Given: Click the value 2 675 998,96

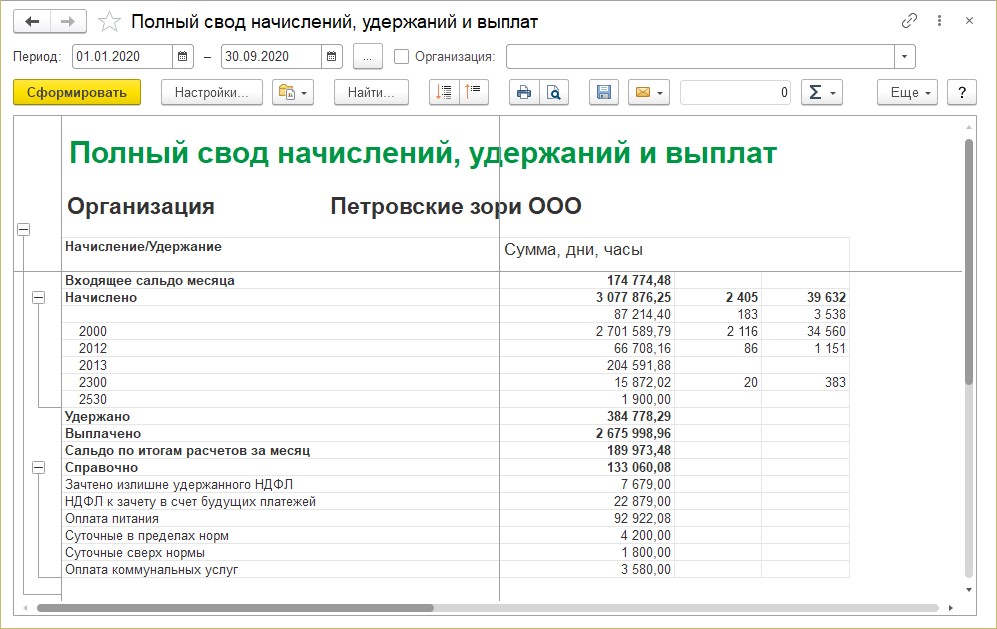Looking at the screenshot, I should (633, 434).
